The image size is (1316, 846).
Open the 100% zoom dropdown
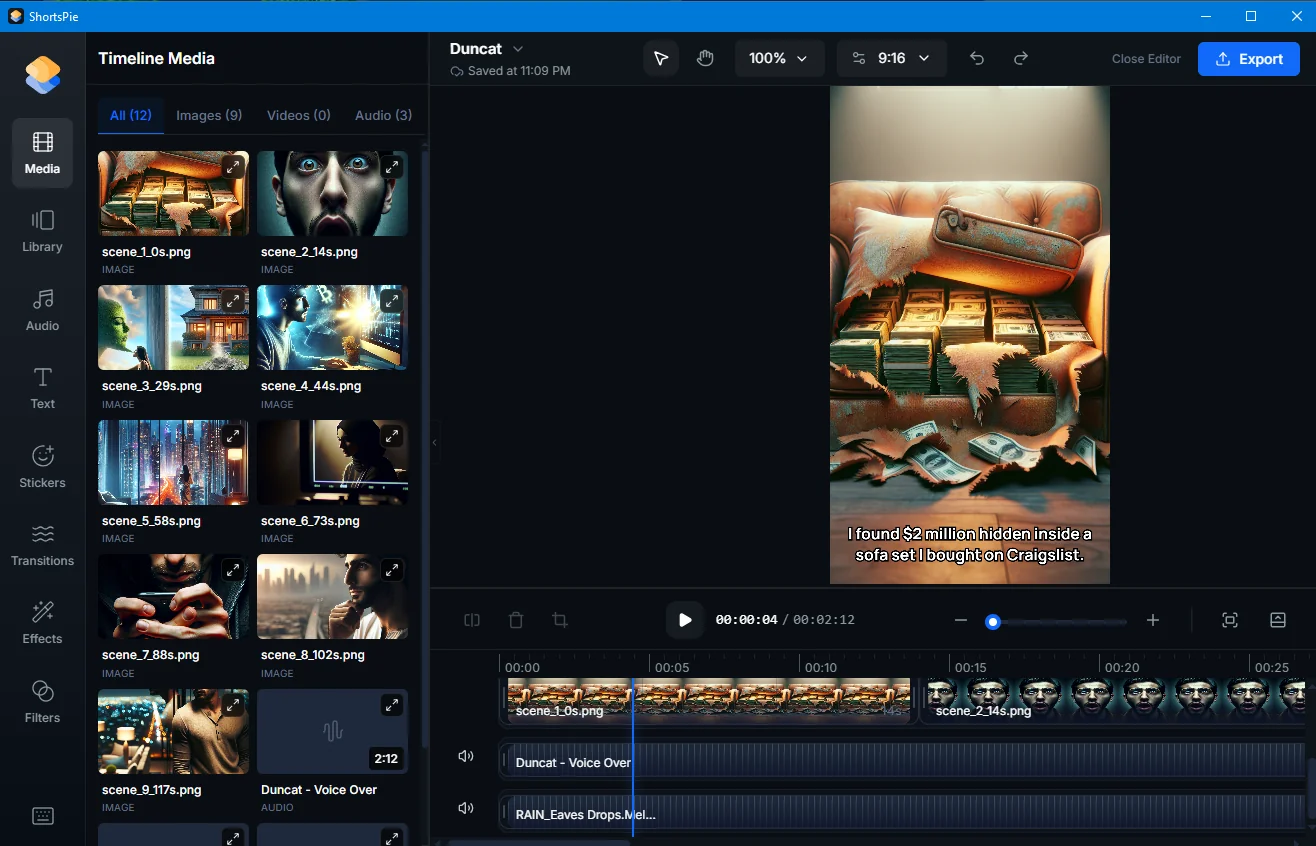(x=779, y=59)
